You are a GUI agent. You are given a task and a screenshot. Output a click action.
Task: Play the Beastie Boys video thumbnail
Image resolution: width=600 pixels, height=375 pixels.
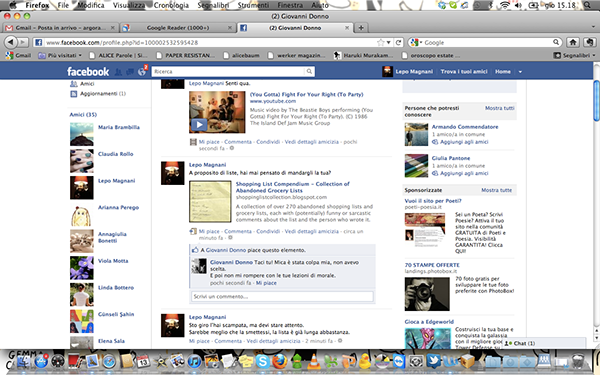click(x=217, y=112)
